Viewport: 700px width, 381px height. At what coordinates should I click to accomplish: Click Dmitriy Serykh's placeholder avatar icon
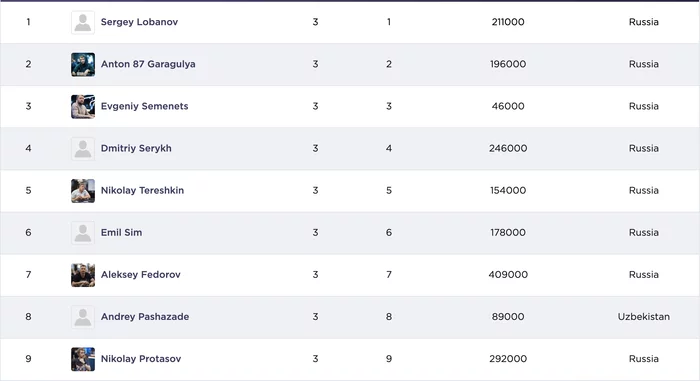pos(83,149)
